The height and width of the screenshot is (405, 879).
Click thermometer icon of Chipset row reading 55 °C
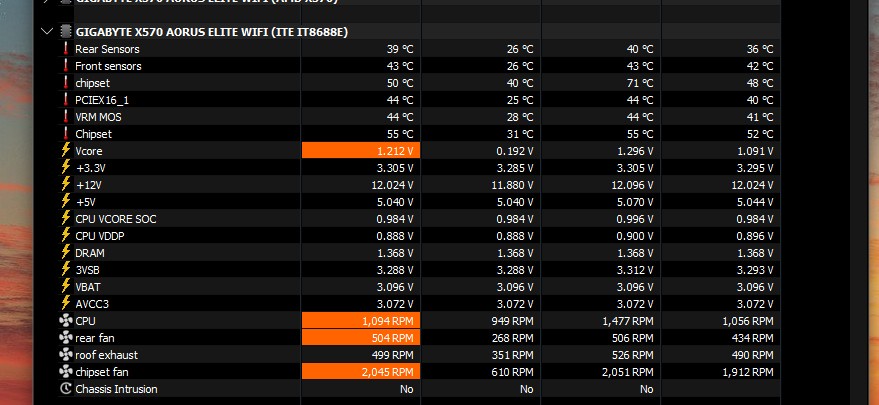66,134
